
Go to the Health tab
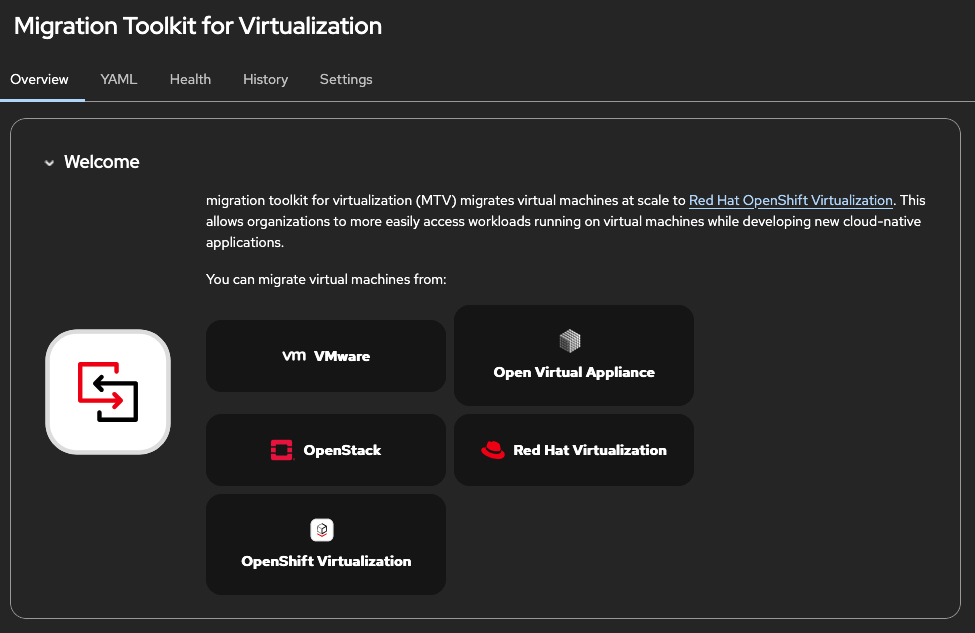[190, 79]
